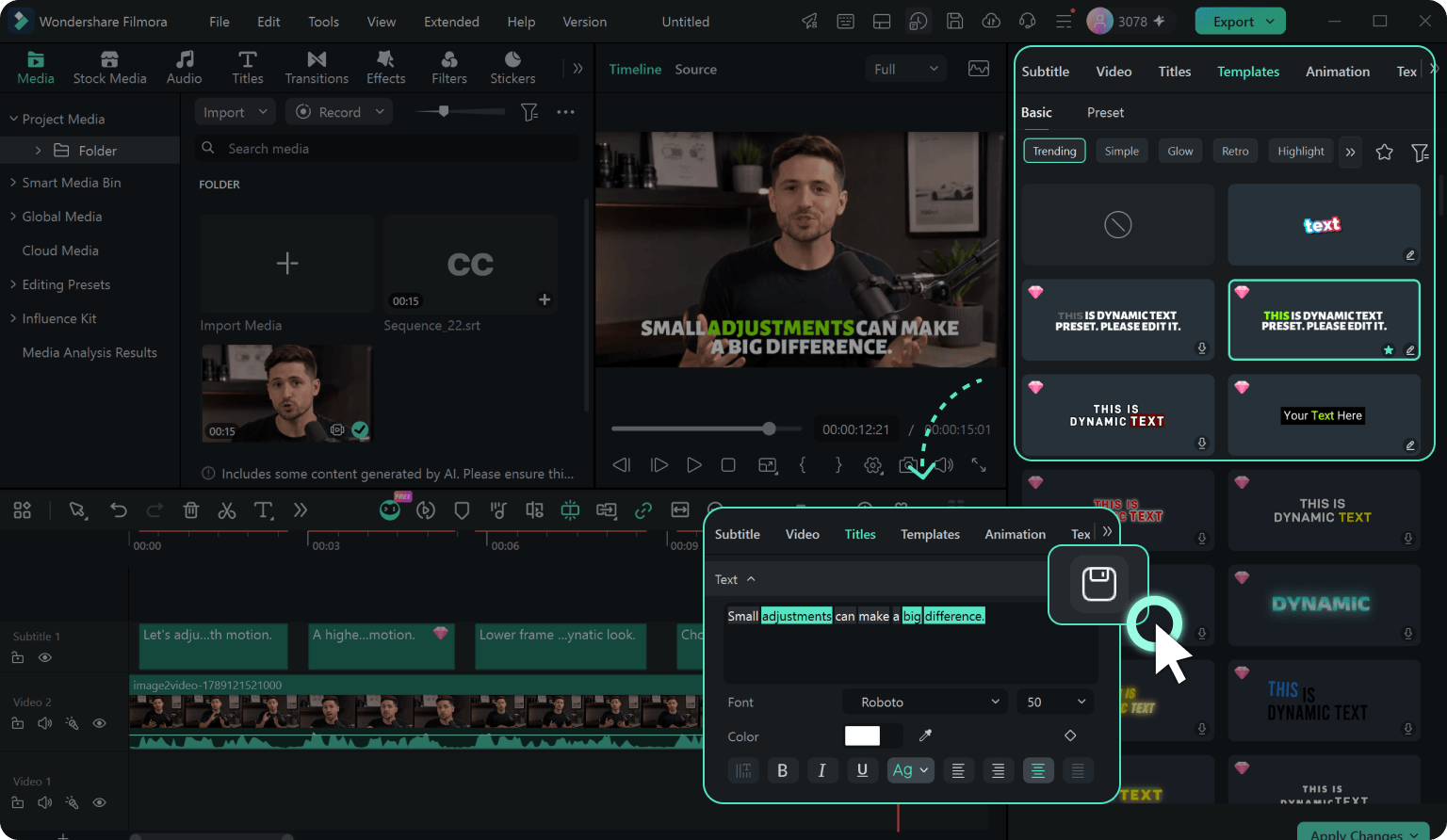Click the cloud upload icon in title bar

[x=991, y=21]
